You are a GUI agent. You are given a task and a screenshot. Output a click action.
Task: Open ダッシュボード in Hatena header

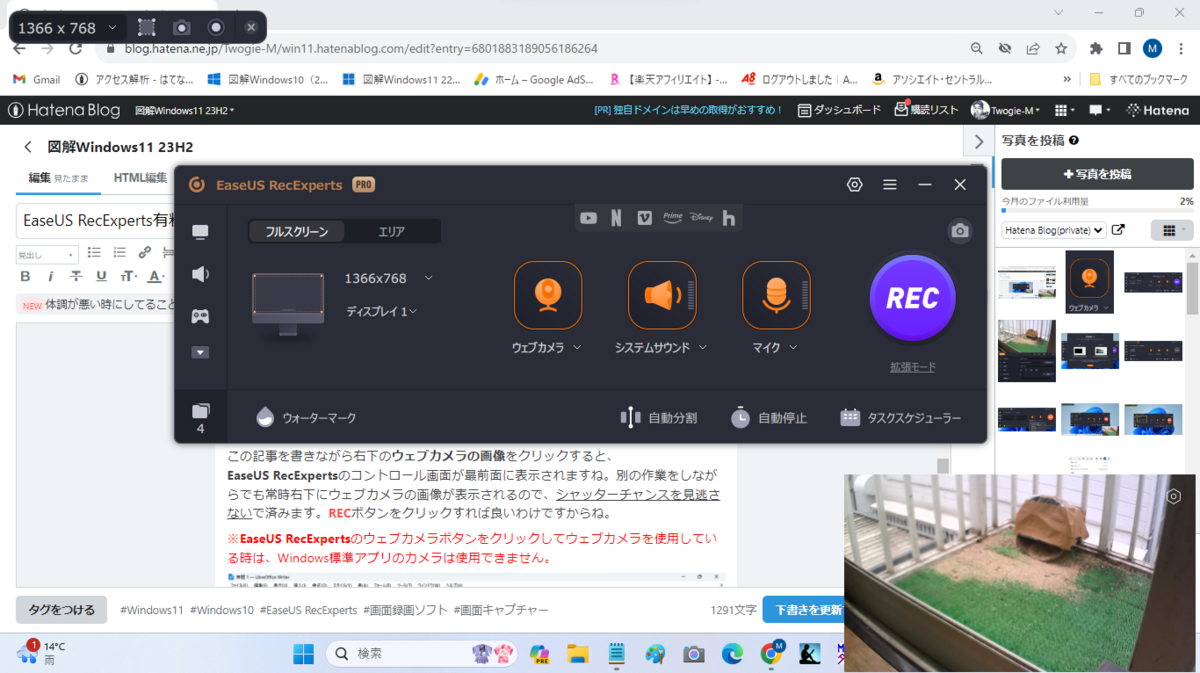pyautogui.click(x=839, y=110)
